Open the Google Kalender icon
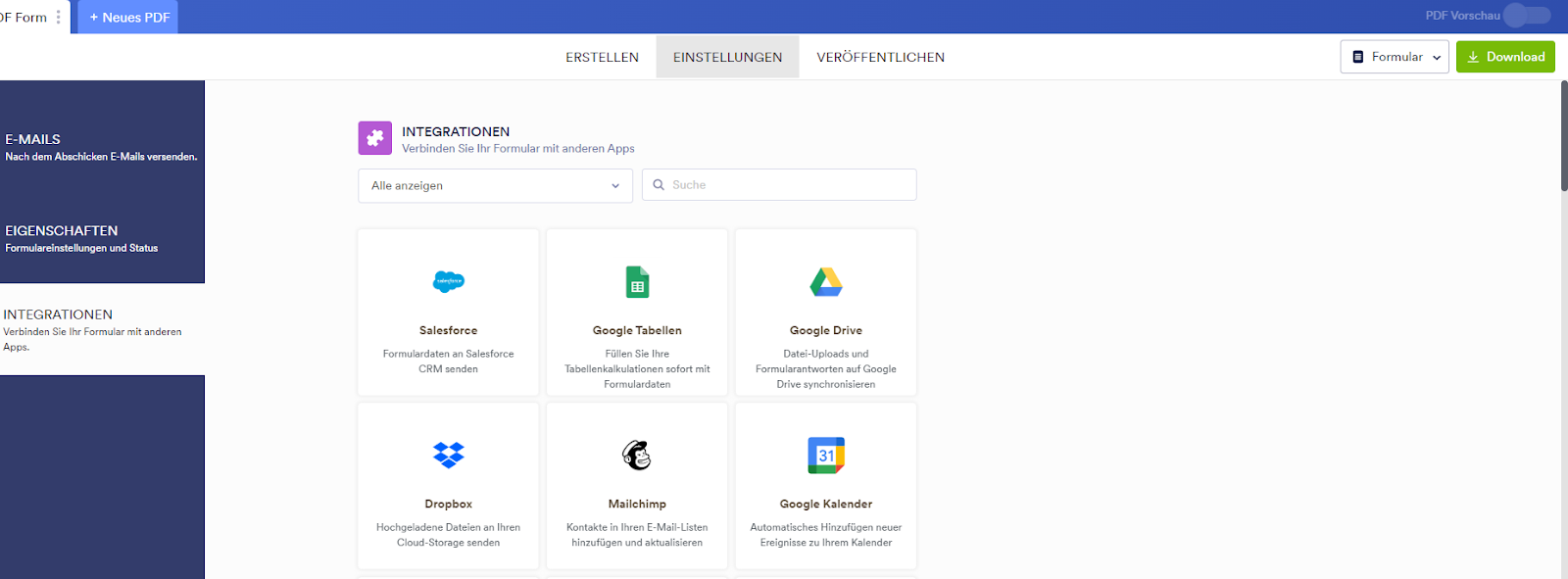This screenshot has height=579, width=1568. point(826,456)
